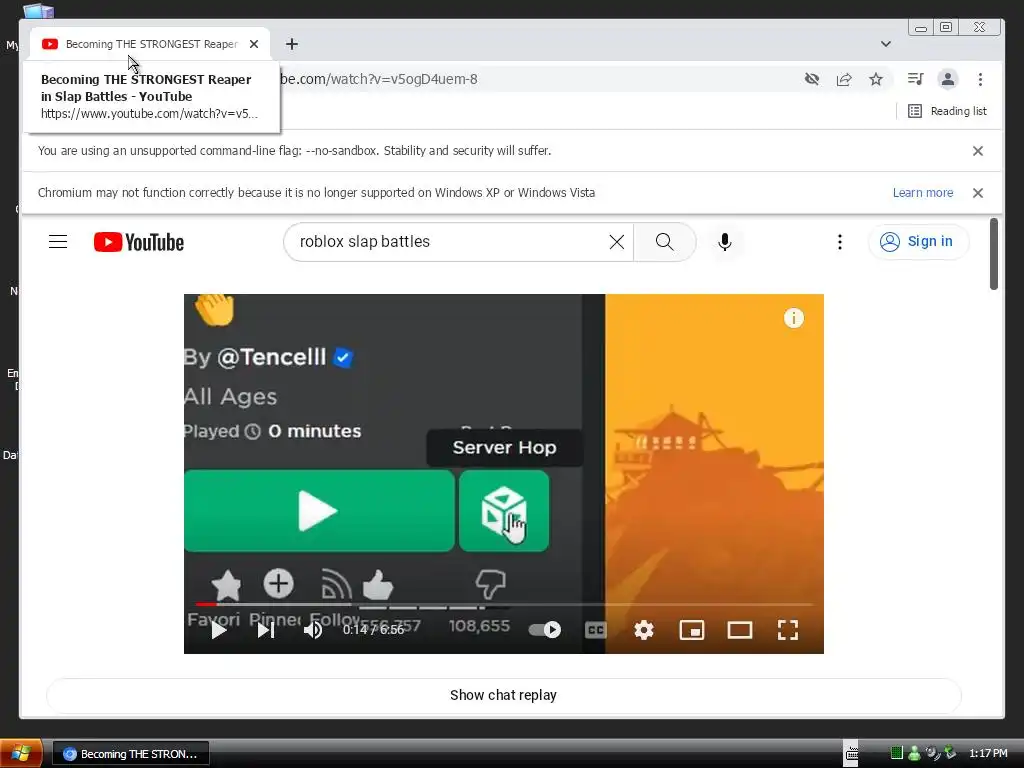Open Chromium three-dot menu

point(980,79)
